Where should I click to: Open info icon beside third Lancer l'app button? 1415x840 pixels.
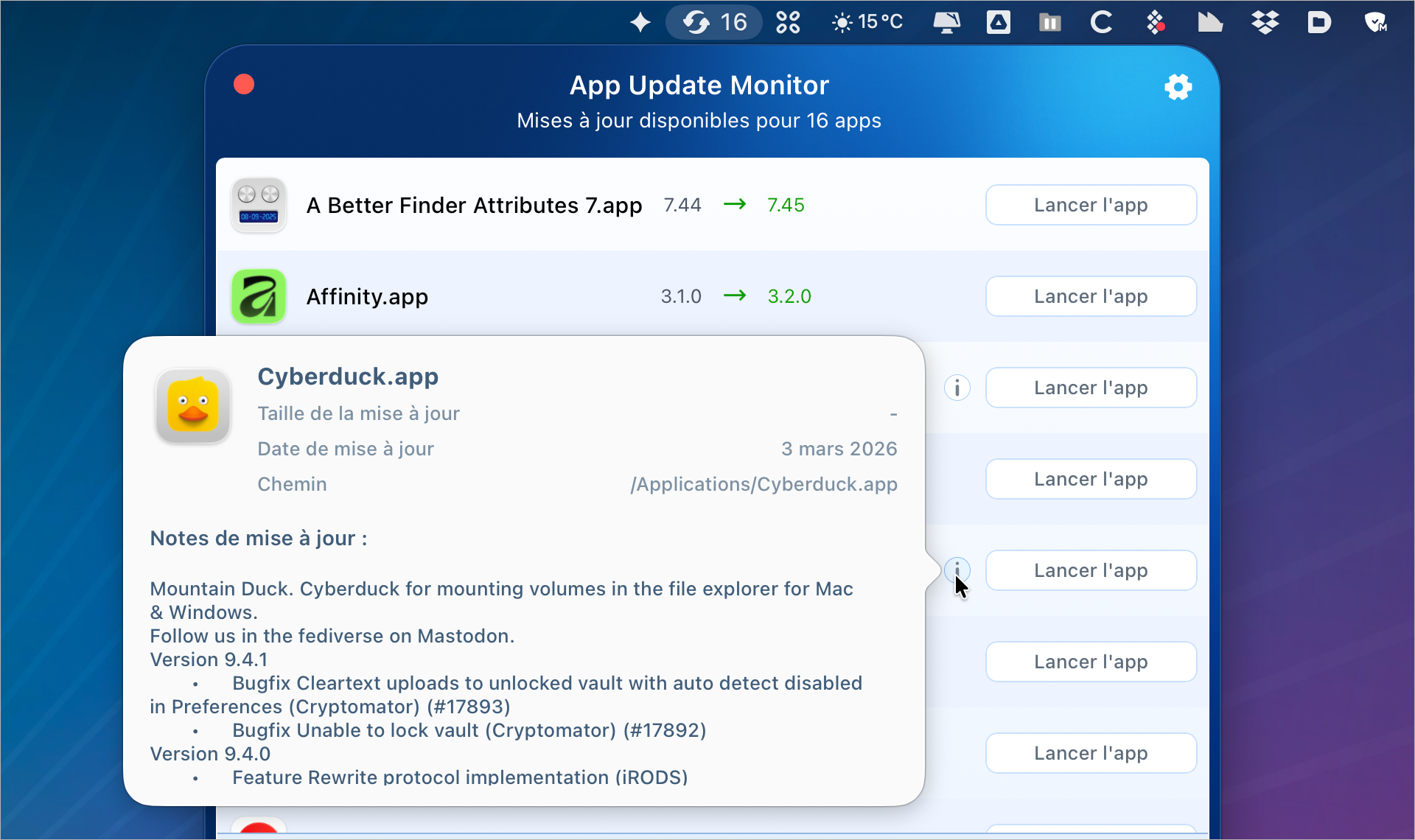coord(957,388)
